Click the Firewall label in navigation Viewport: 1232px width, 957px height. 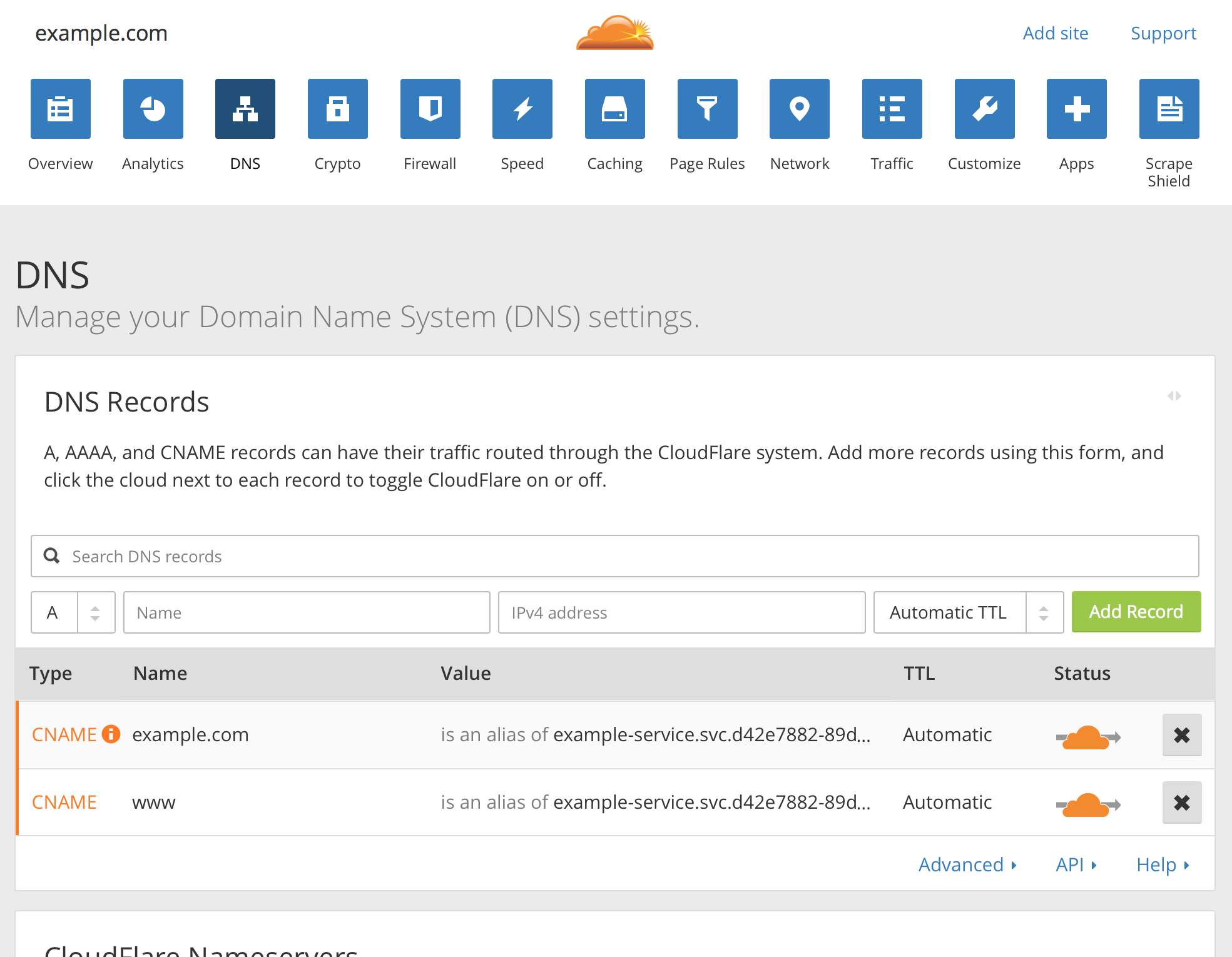click(x=430, y=163)
